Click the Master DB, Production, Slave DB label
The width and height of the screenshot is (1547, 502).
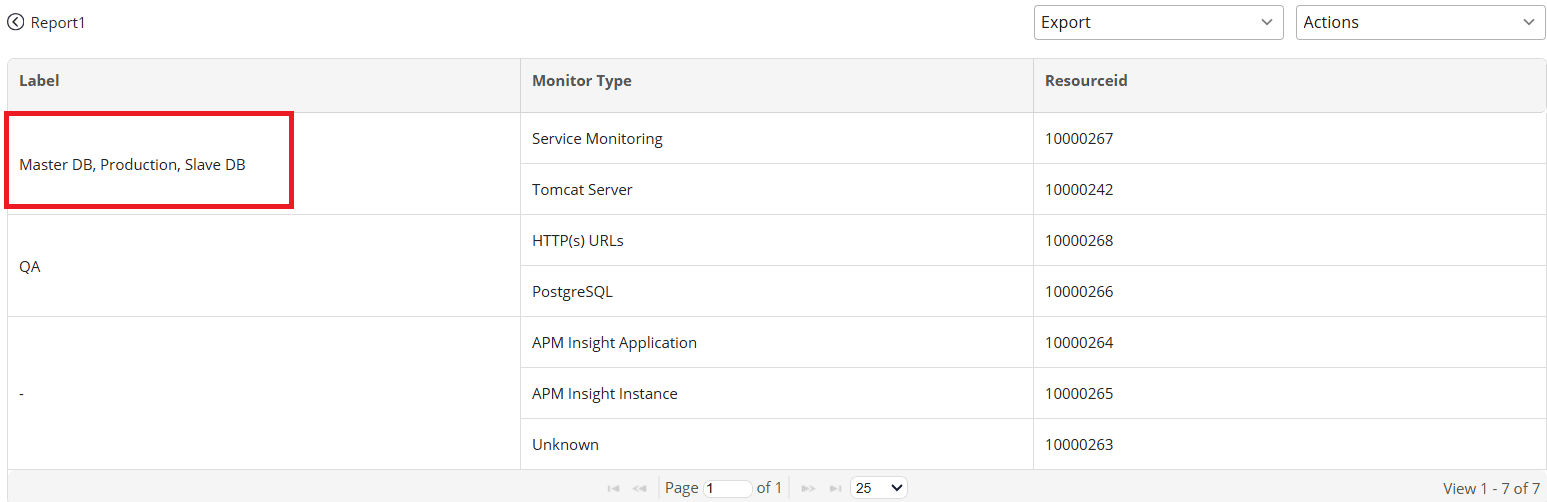(132, 165)
